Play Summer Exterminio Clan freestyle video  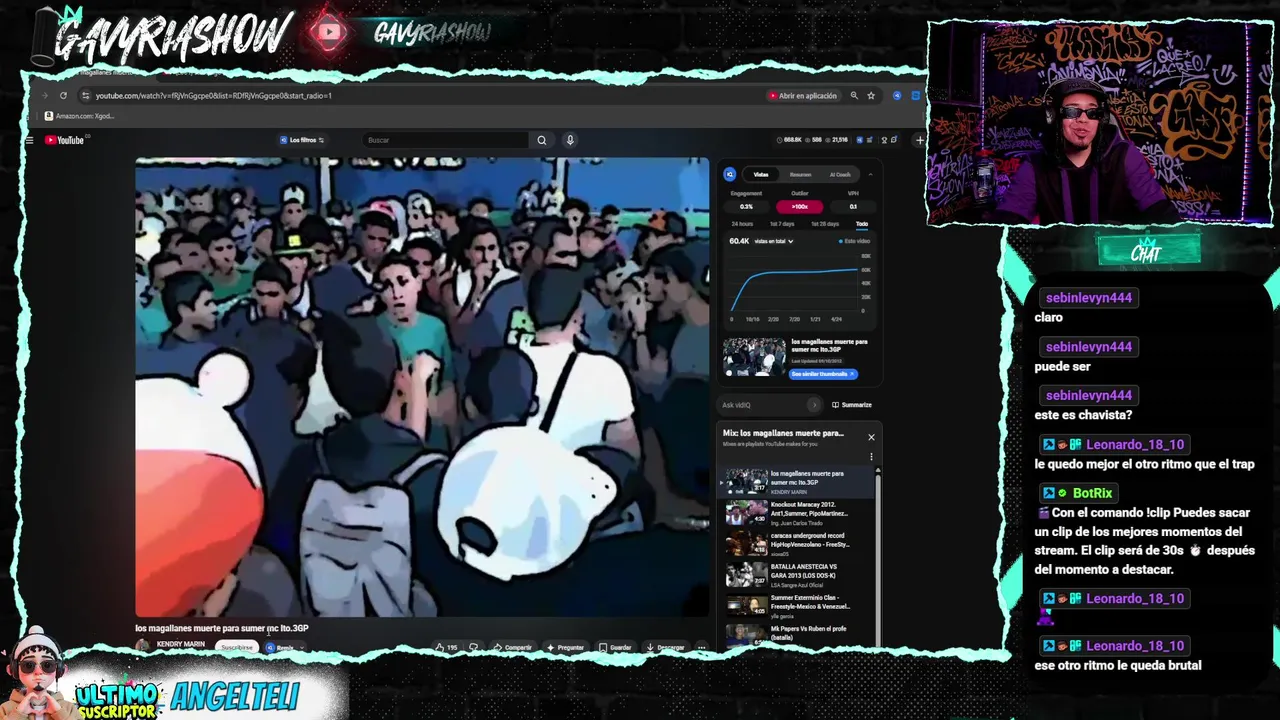797,607
